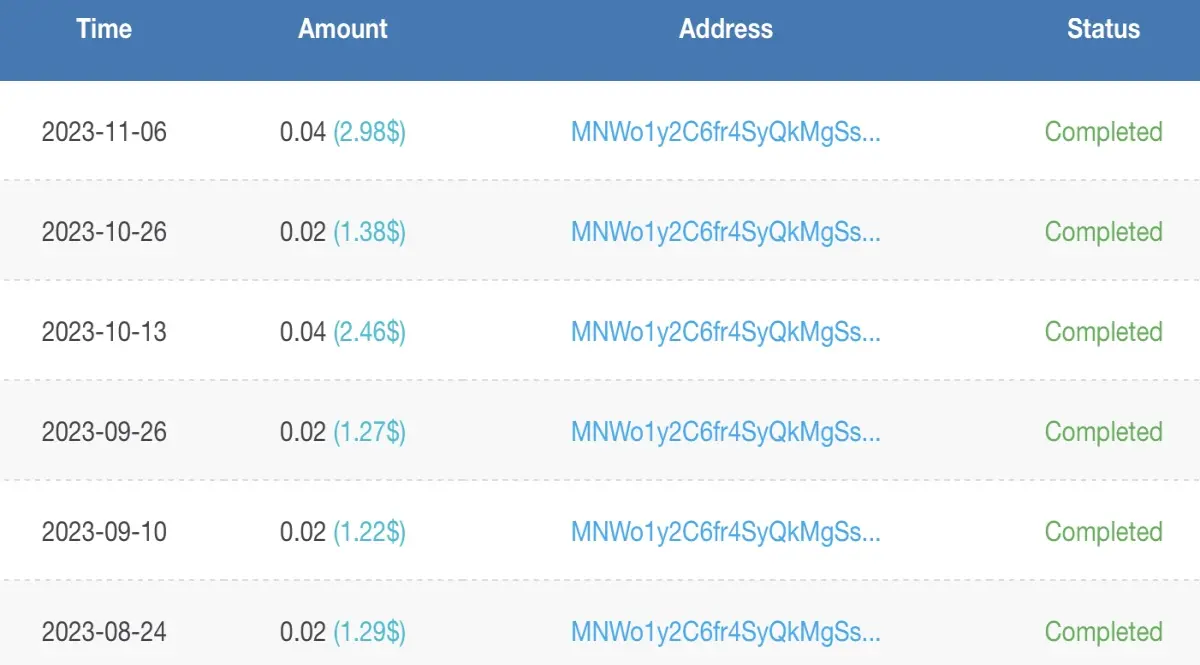Click the Status column header
The width and height of the screenshot is (1200, 665).
[x=1103, y=29]
